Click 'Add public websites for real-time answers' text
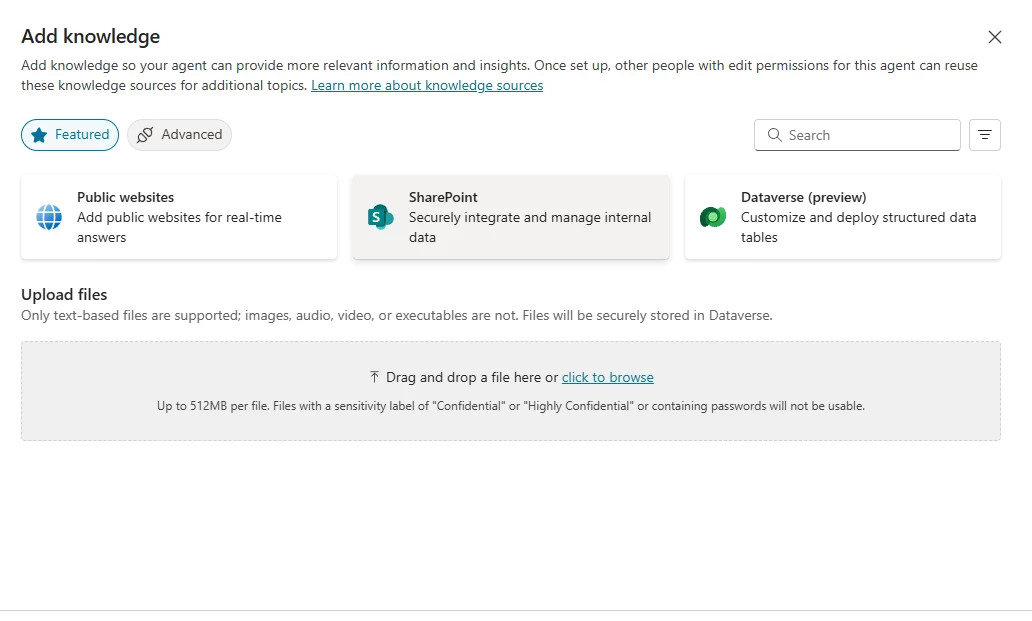Image resolution: width=1032 pixels, height=621 pixels. tap(179, 227)
